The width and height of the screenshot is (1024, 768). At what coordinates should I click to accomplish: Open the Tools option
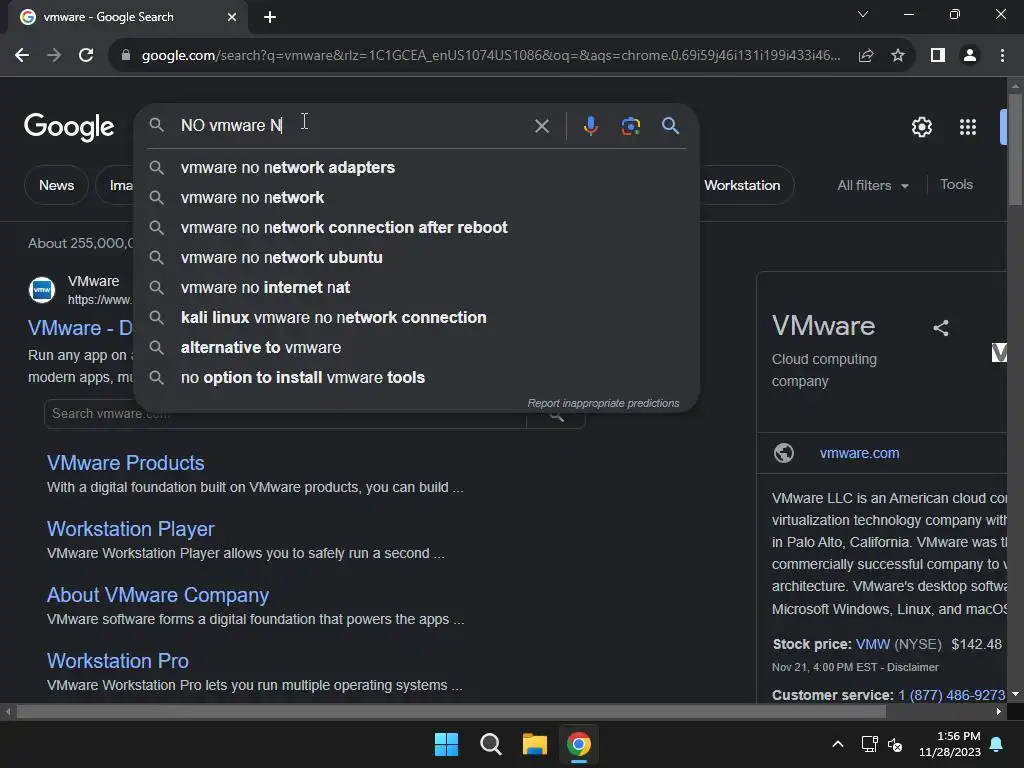click(956, 185)
